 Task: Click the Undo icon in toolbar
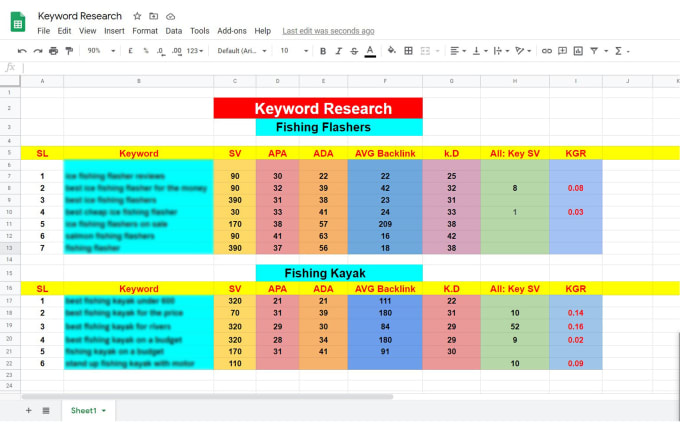point(22,51)
